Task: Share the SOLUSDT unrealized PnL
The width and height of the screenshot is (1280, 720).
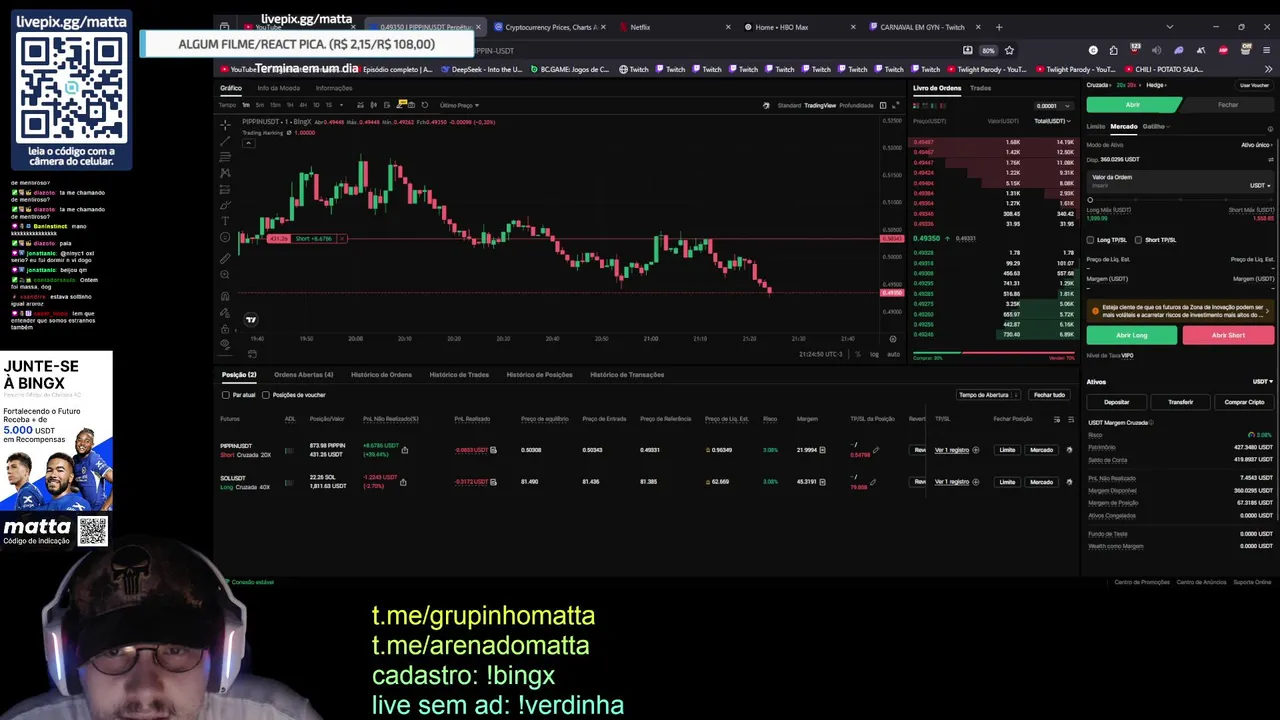Action: pyautogui.click(x=403, y=482)
